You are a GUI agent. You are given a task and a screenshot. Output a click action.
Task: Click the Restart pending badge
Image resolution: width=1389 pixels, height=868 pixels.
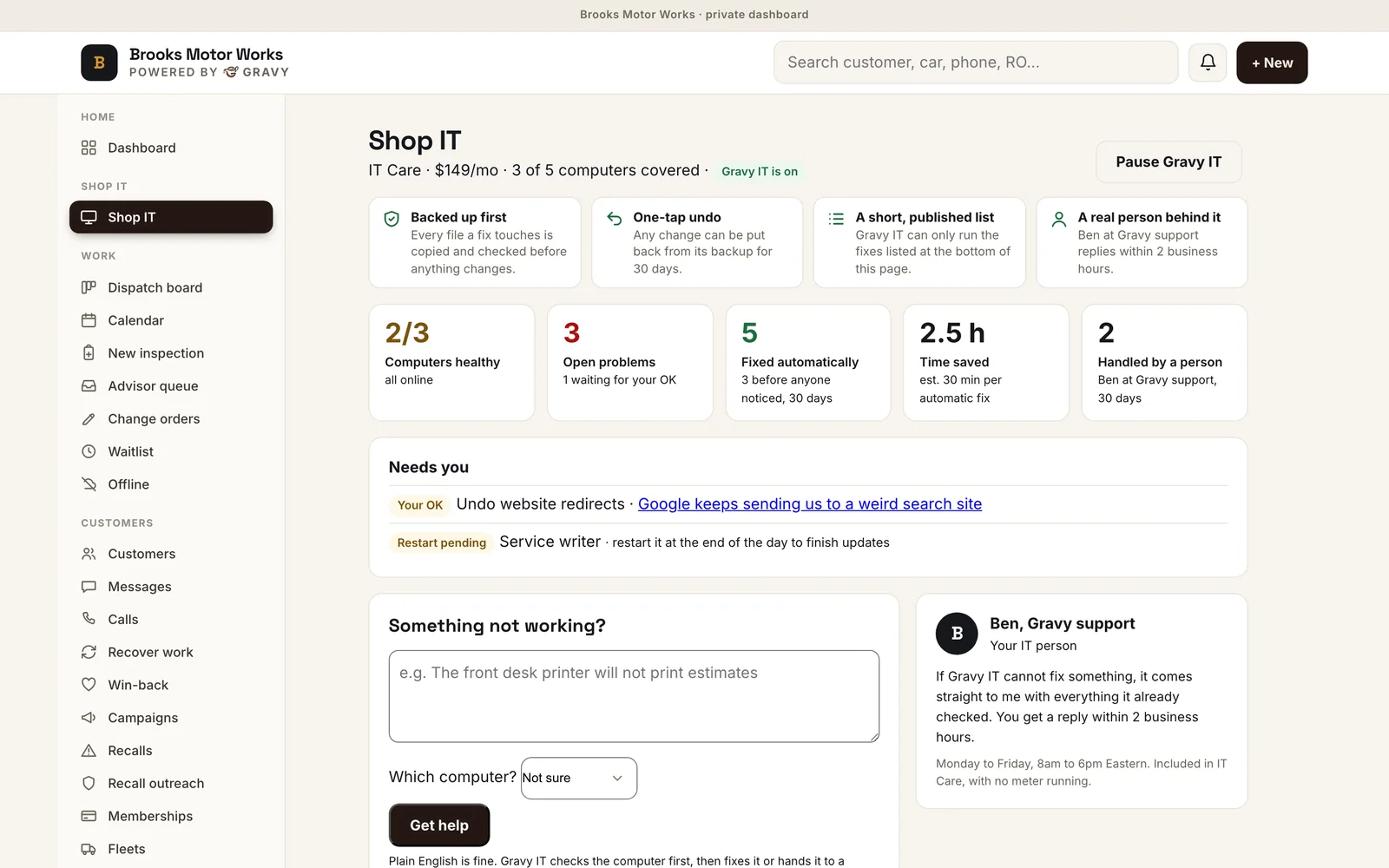coord(442,542)
